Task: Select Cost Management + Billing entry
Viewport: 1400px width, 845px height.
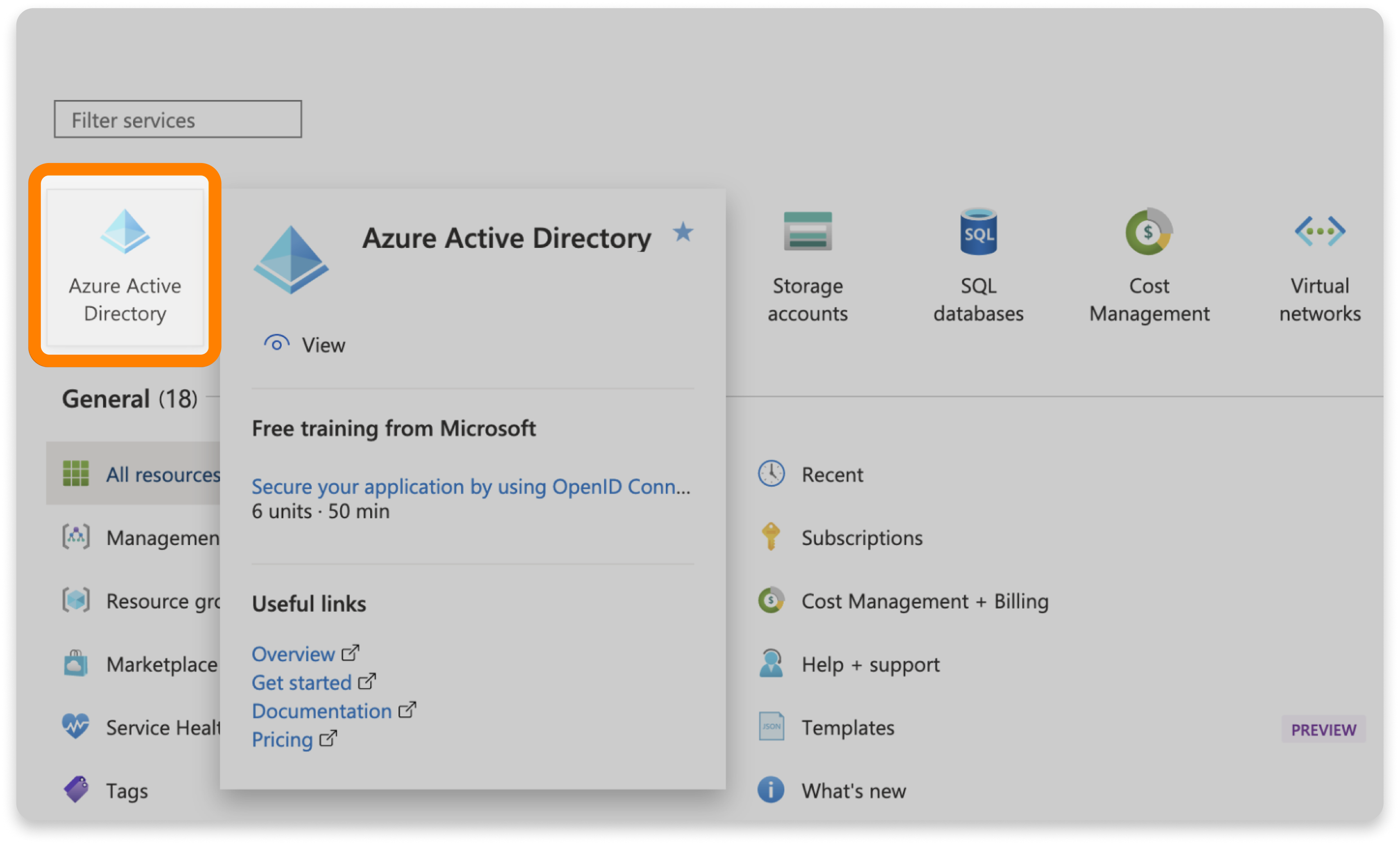Action: pos(925,601)
